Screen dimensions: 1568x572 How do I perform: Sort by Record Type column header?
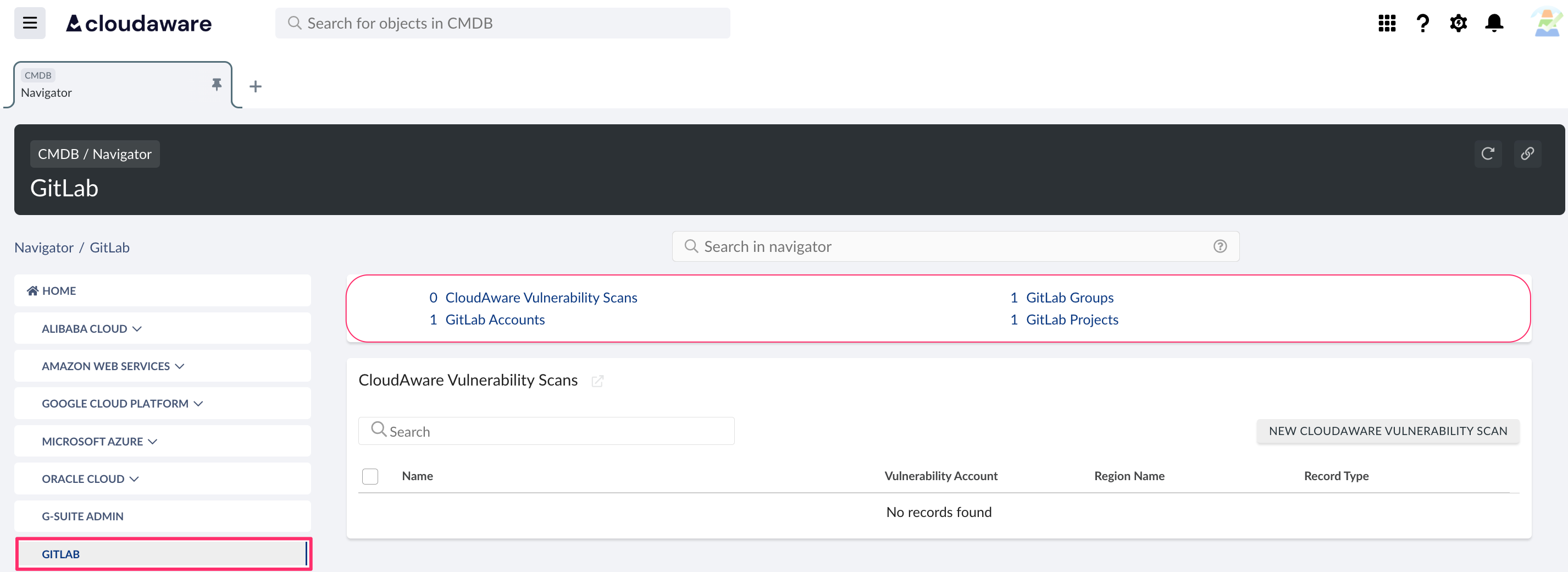(1336, 476)
